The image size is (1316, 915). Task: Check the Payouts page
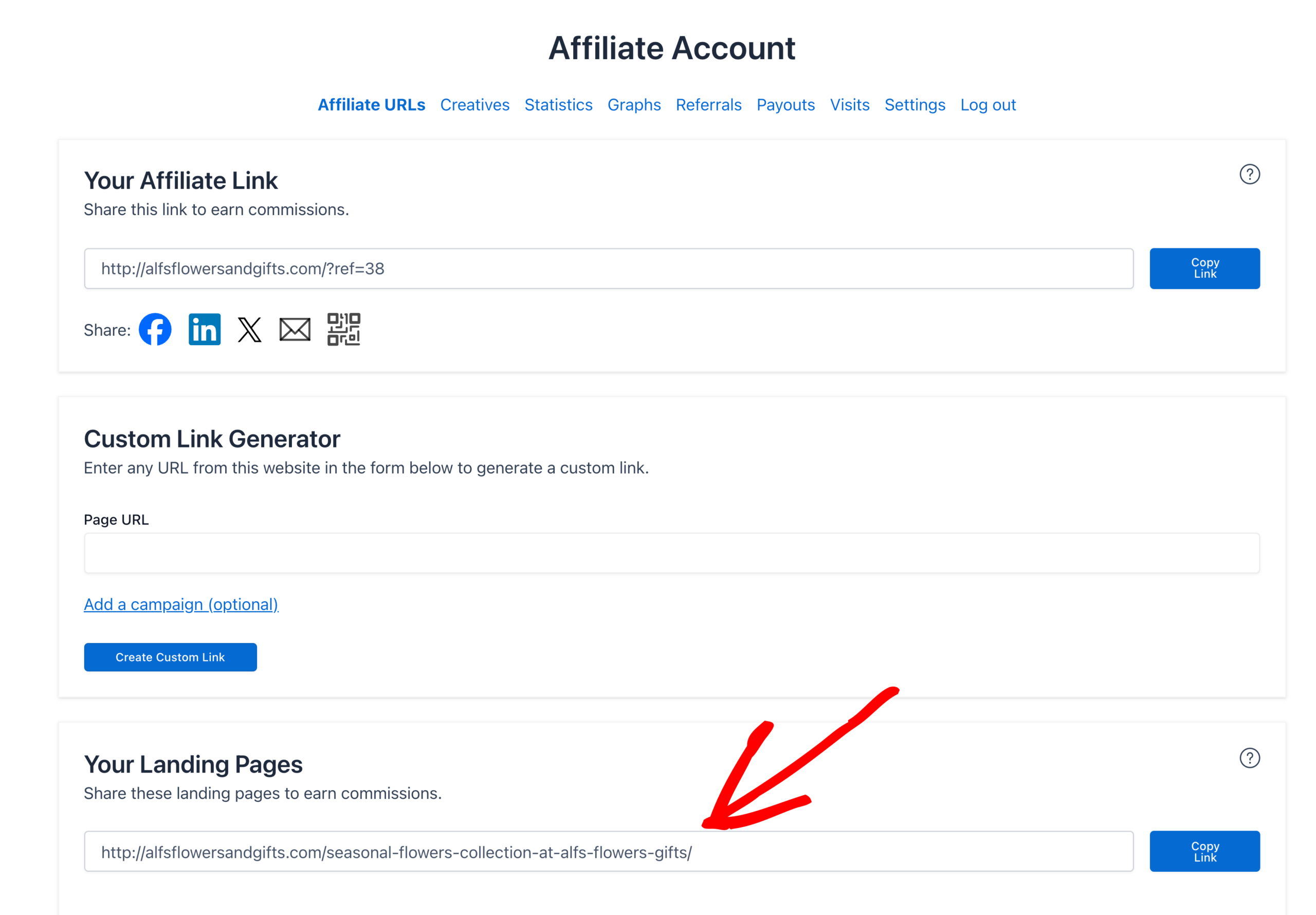[x=785, y=105]
